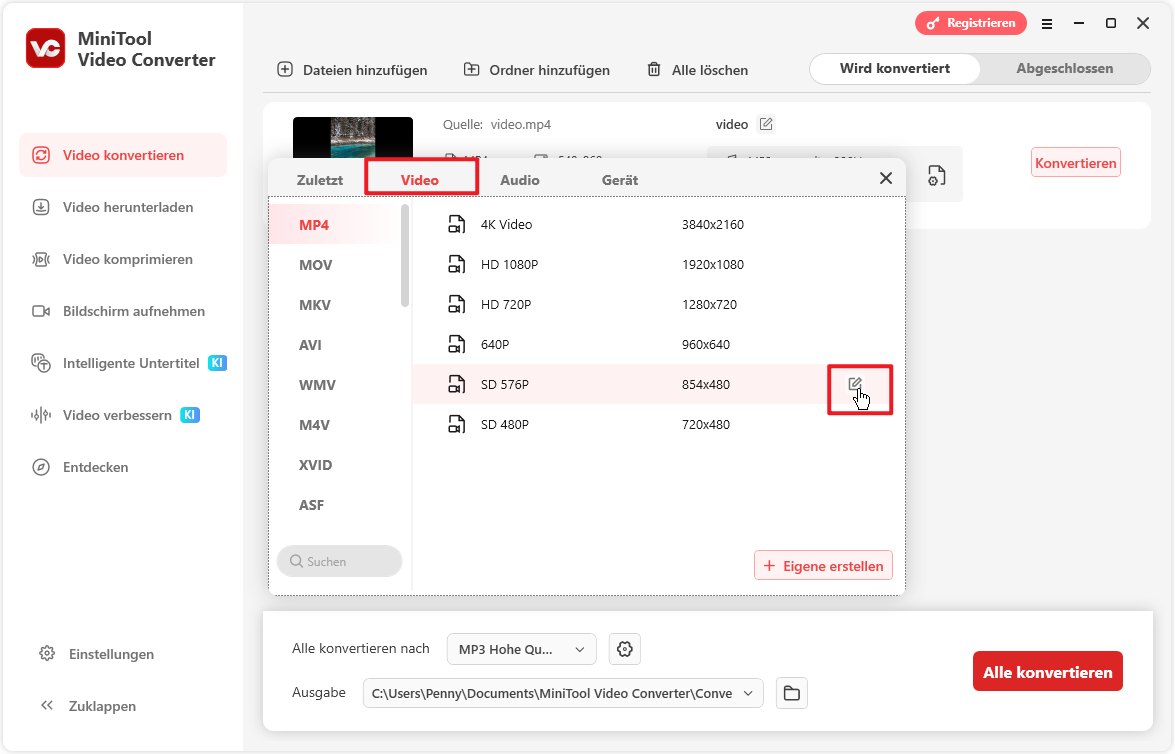Click the 960x640 resolution text
Viewport: 1175px width, 754px height.
click(x=706, y=345)
